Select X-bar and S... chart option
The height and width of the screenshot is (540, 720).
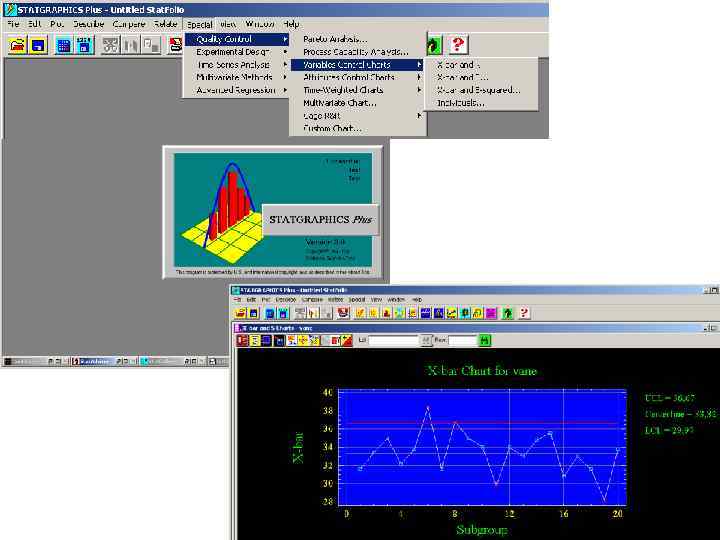tap(481, 78)
